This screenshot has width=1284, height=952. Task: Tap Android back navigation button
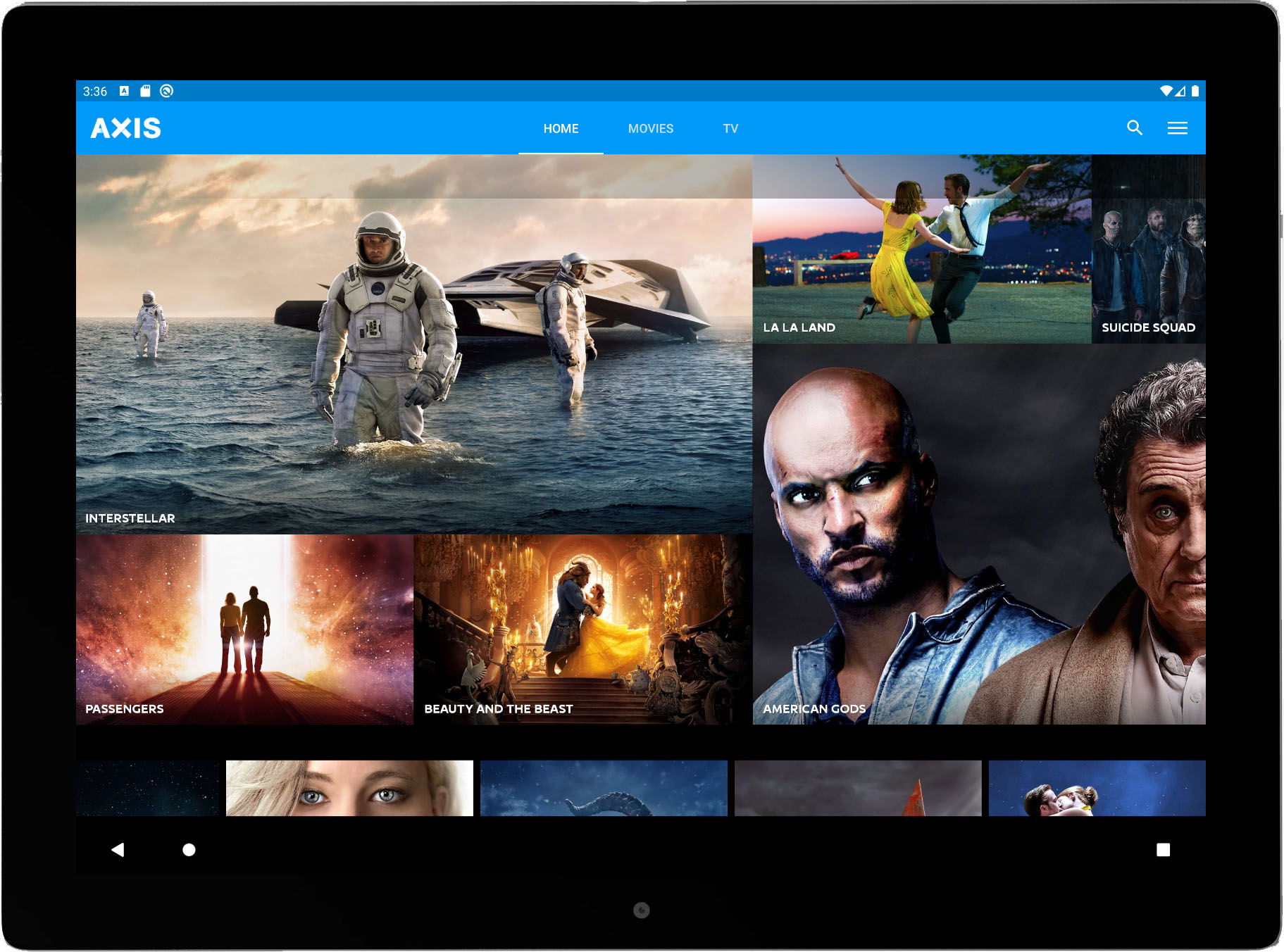[x=118, y=850]
